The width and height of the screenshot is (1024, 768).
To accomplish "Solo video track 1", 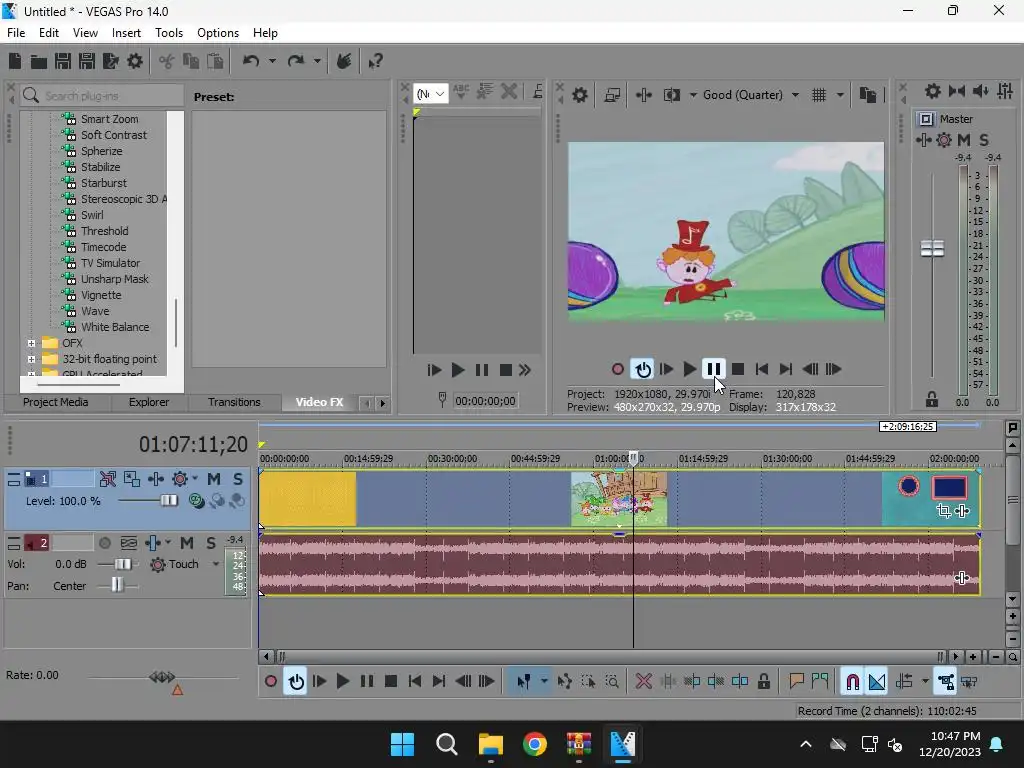I will pyautogui.click(x=238, y=479).
